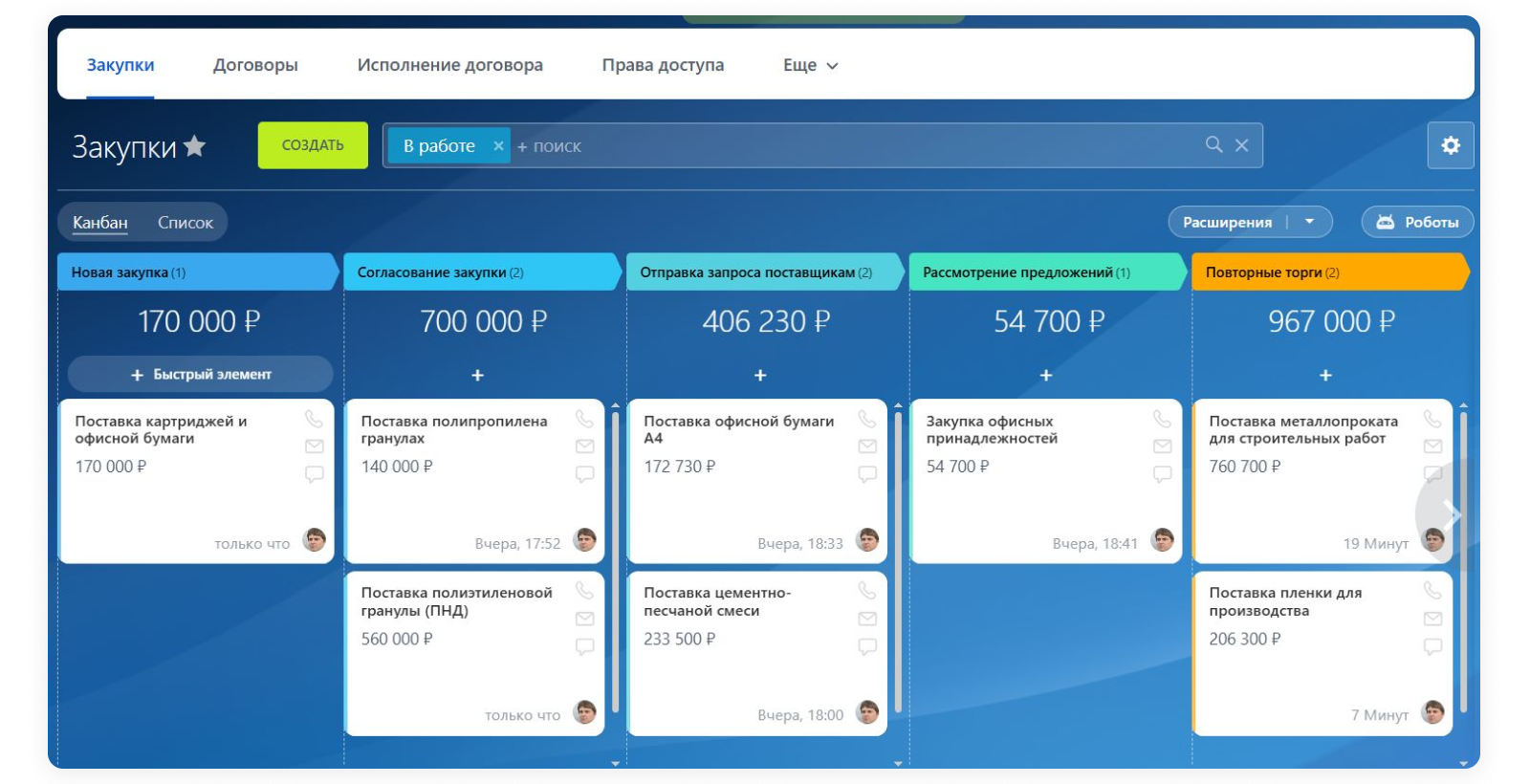The width and height of the screenshot is (1530, 784).
Task: Call contact on 'Поставка полиэтиленовой гранулы' card
Action: click(584, 591)
